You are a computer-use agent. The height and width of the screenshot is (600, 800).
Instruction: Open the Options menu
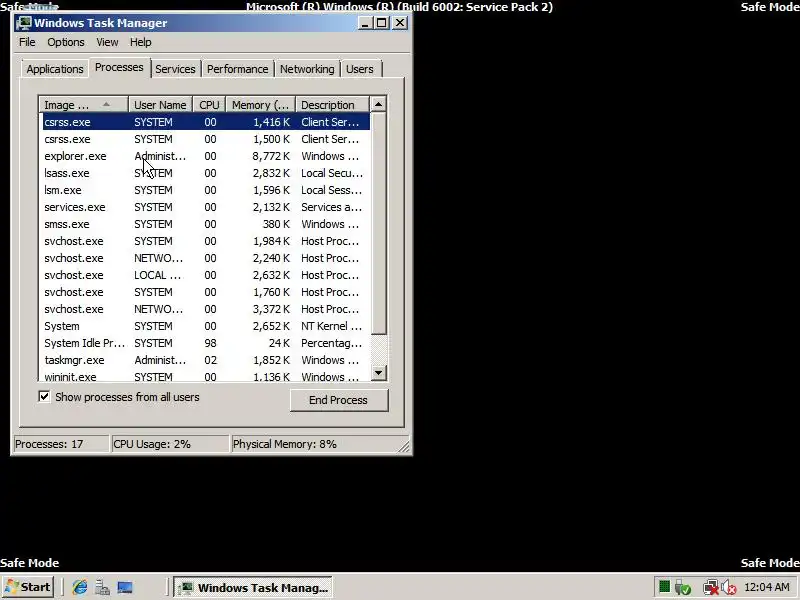[x=66, y=42]
